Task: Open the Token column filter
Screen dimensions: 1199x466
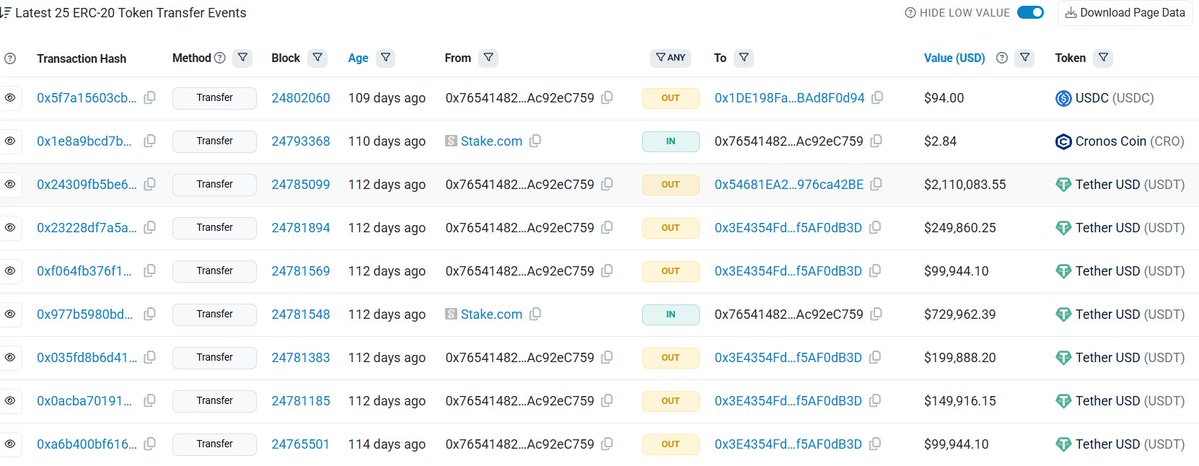Action: [x=1103, y=57]
